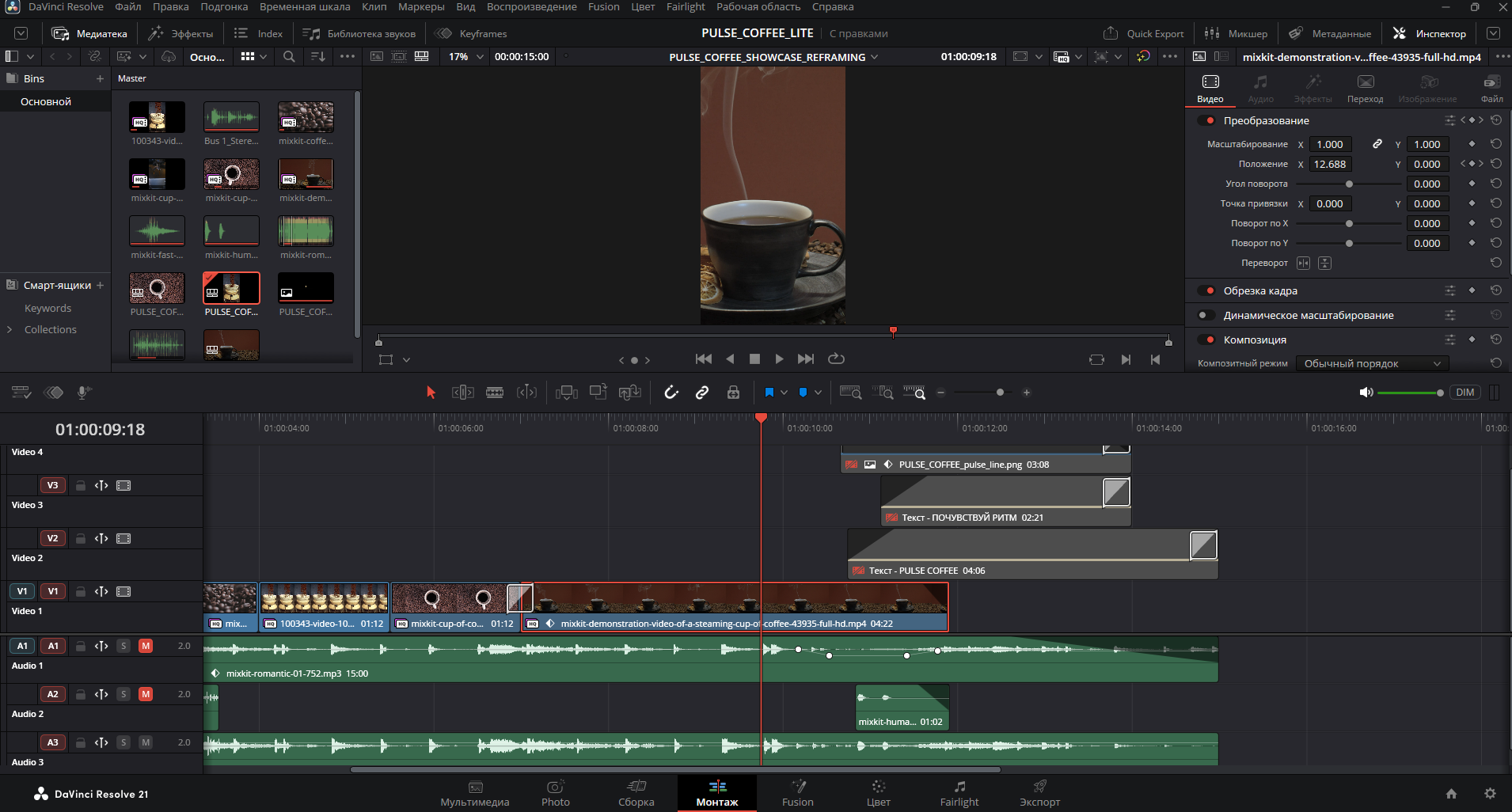
Task: Lock the Video 3 track
Action: tap(81, 485)
